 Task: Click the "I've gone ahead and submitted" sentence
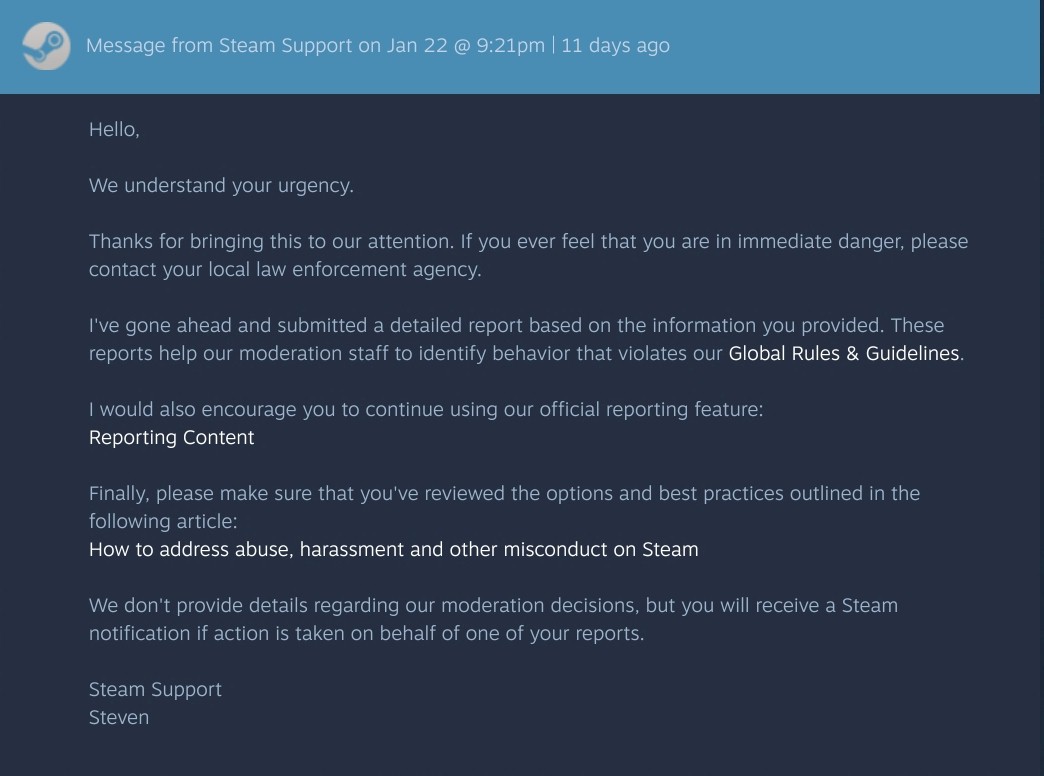300,325
